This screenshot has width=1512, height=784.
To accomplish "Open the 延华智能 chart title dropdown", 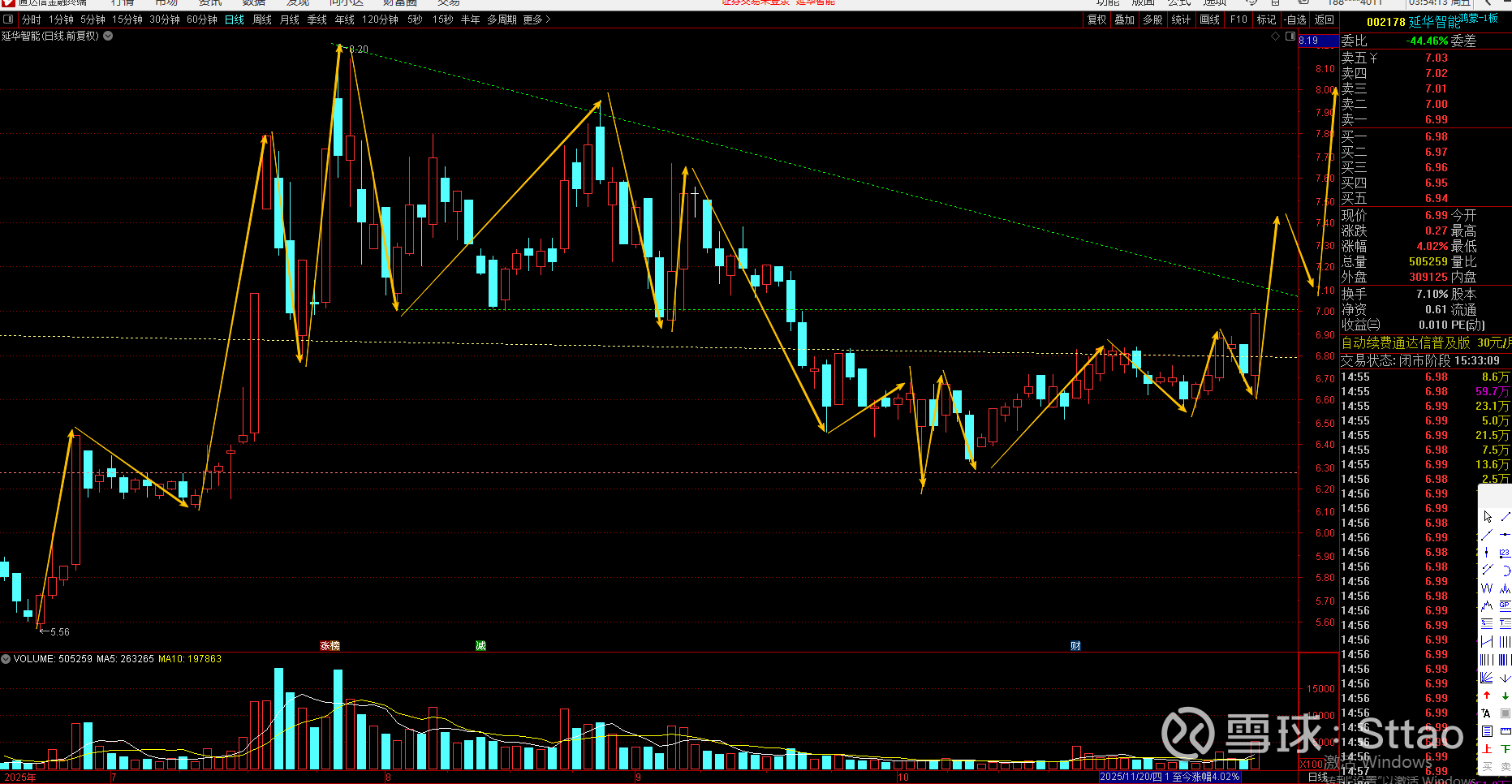I will pos(108,36).
